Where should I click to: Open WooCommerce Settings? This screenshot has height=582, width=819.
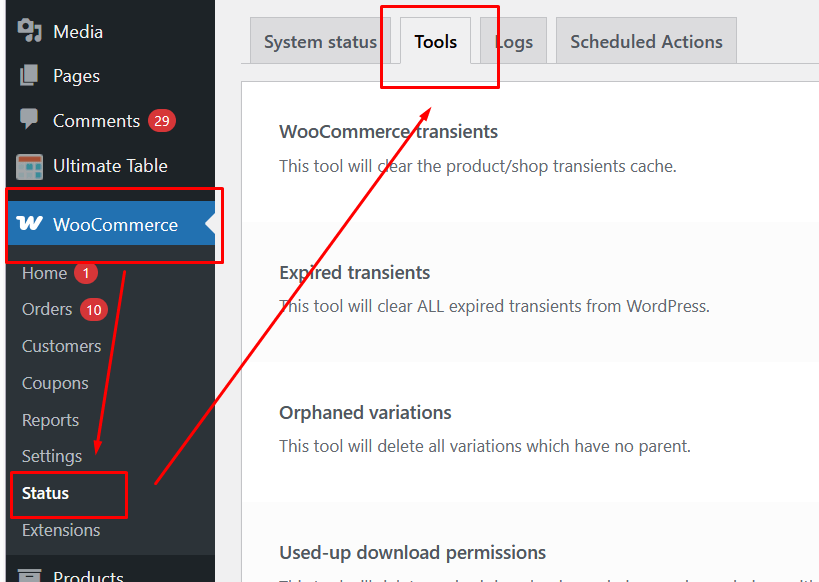(52, 456)
